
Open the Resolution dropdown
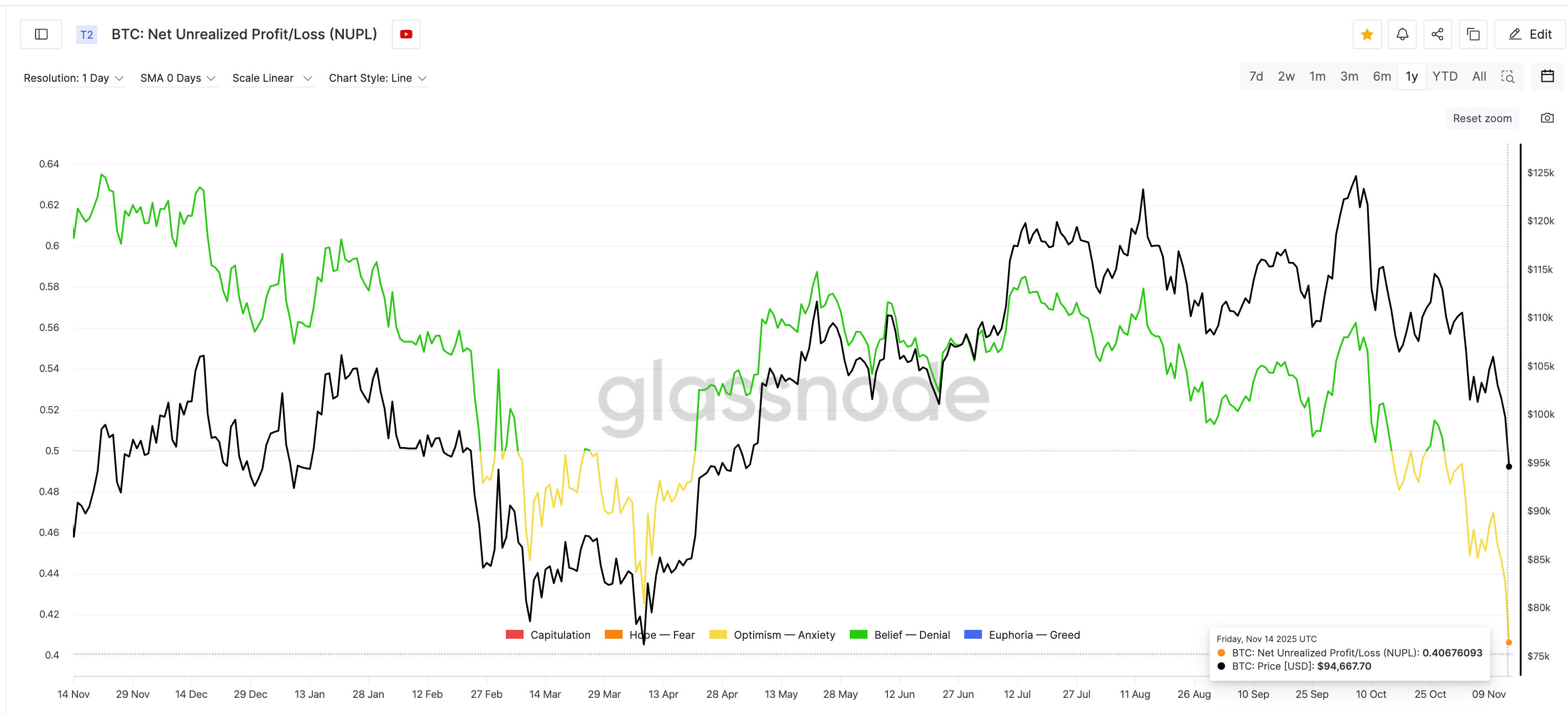[73, 78]
